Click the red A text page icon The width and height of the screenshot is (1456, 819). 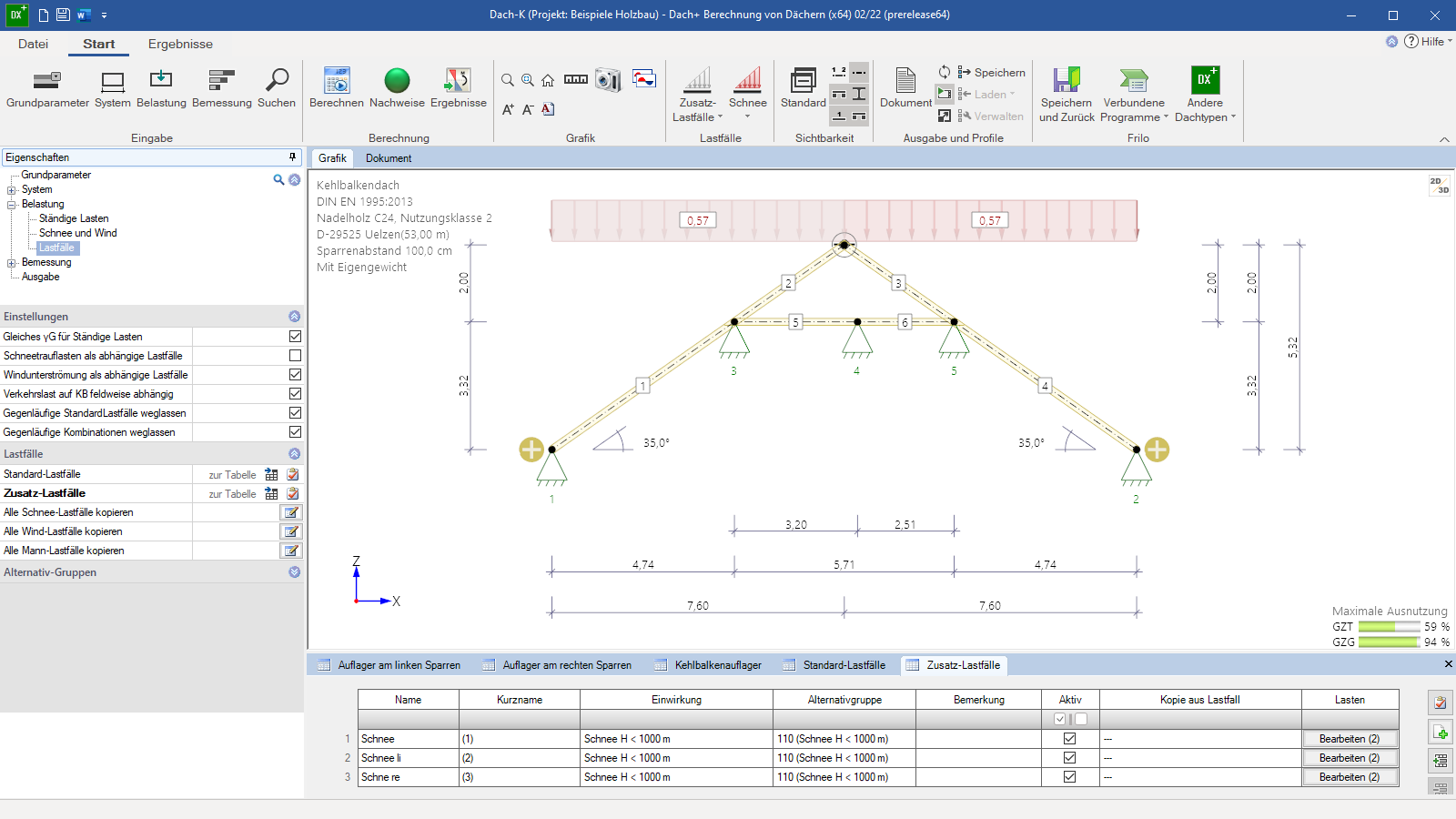(548, 109)
